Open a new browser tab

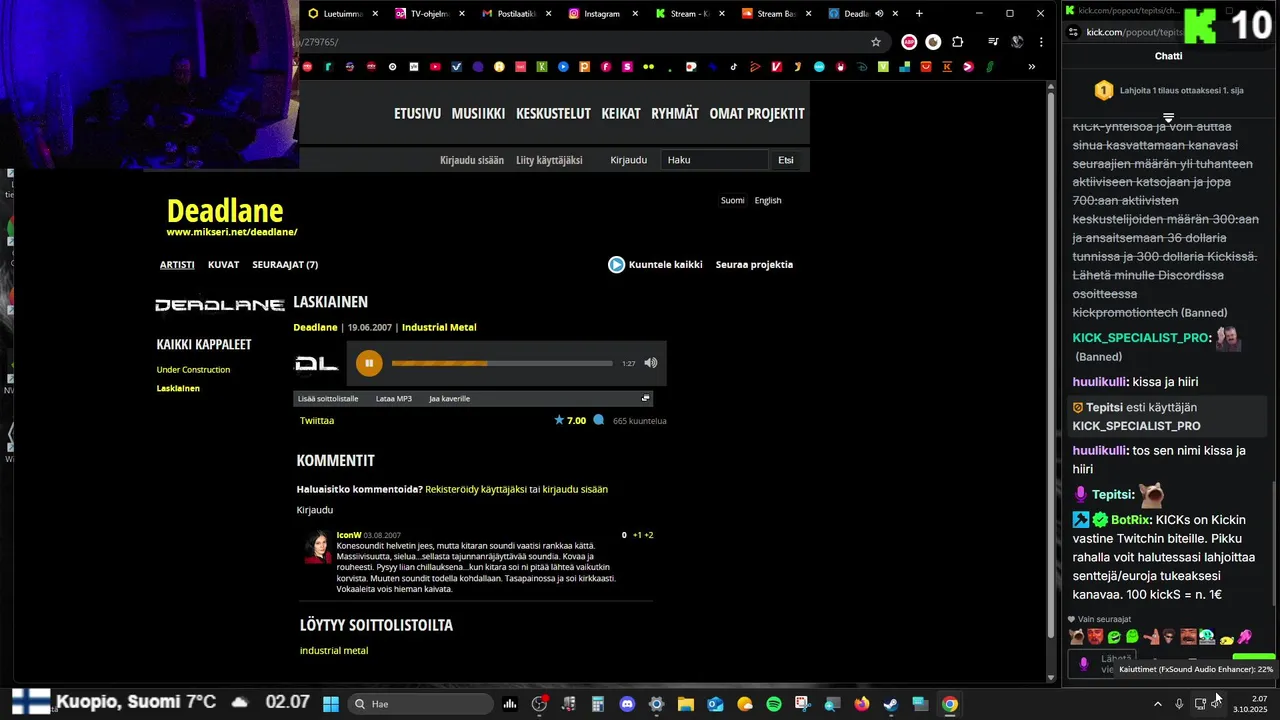919,14
